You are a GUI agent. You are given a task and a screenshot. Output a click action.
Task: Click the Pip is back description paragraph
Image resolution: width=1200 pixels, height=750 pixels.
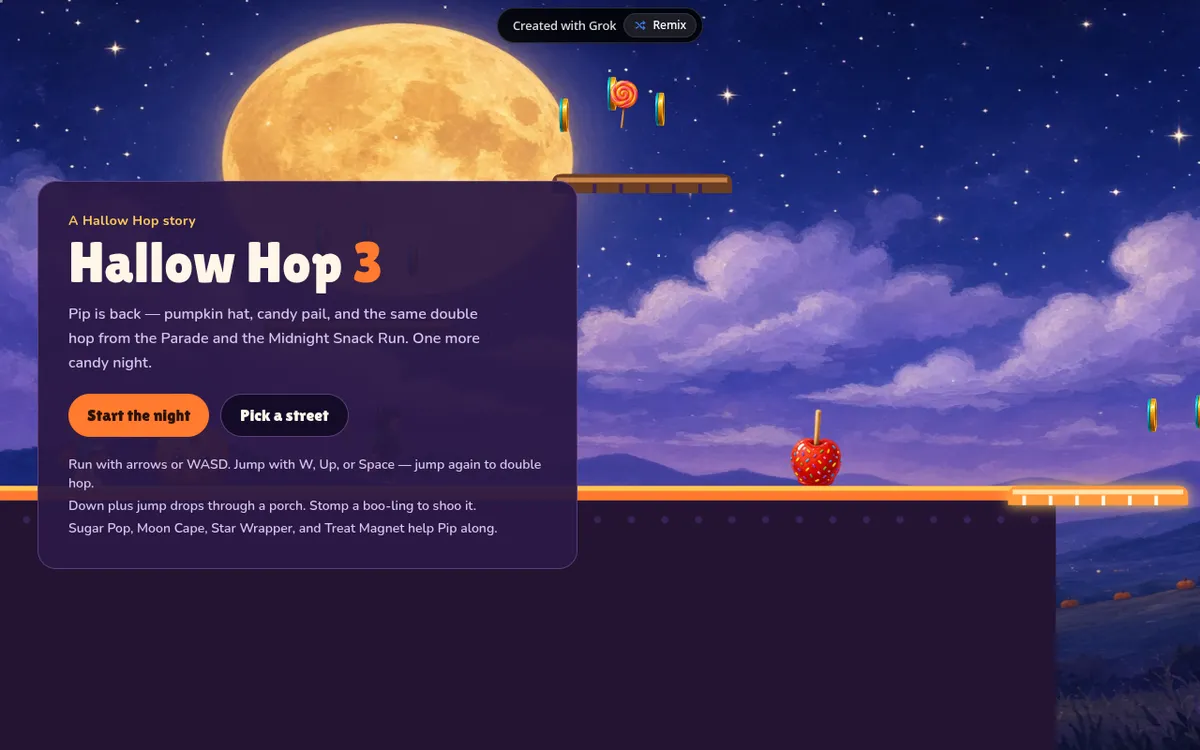tap(274, 338)
